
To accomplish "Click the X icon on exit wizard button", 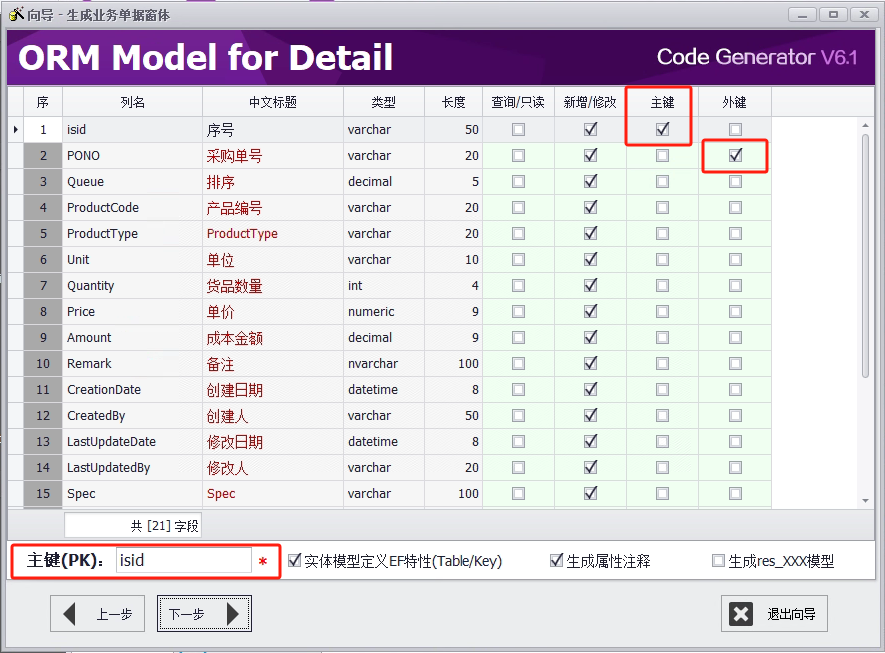I will coord(741,613).
